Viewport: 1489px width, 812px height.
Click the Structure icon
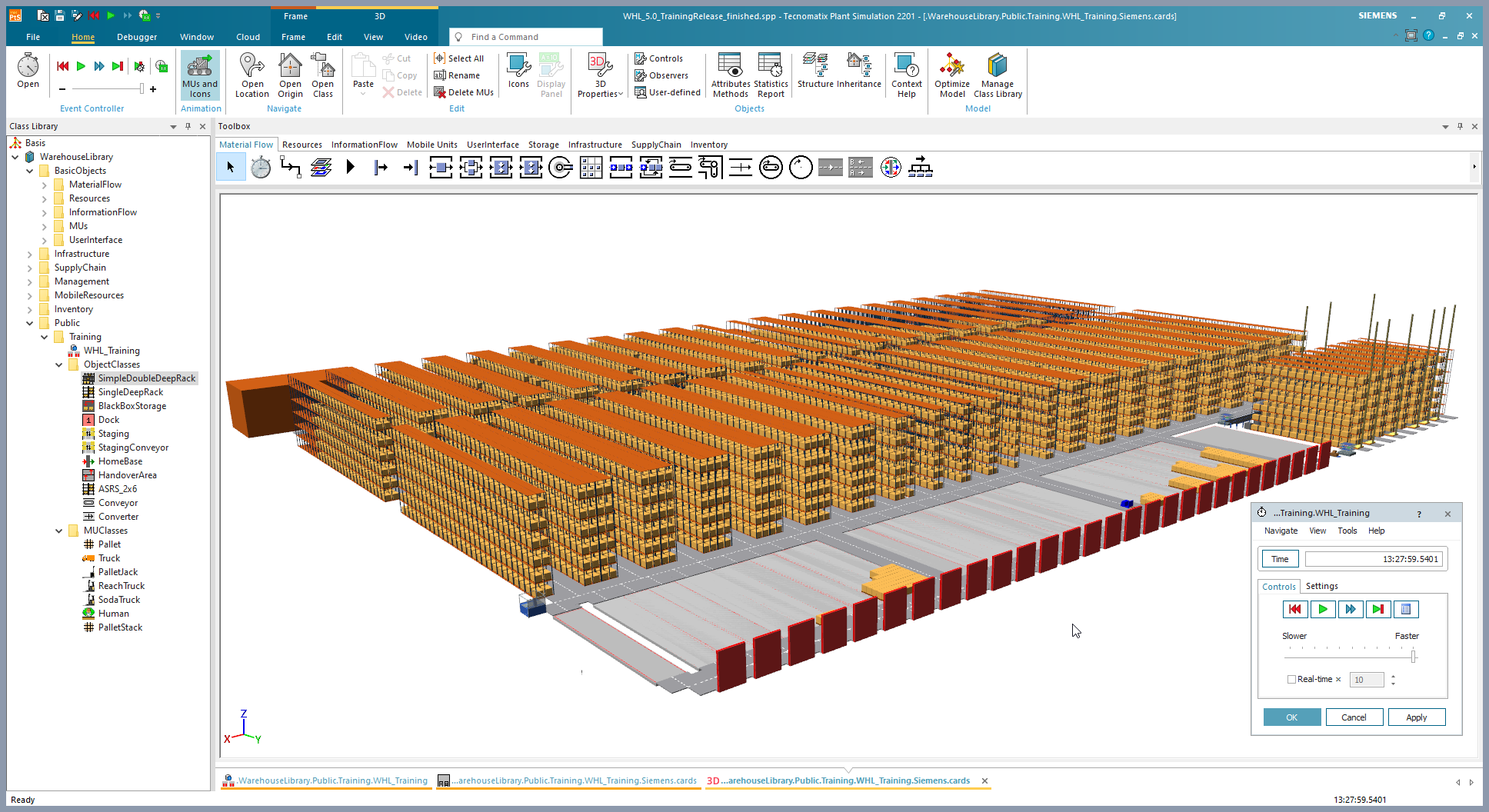pyautogui.click(x=815, y=71)
